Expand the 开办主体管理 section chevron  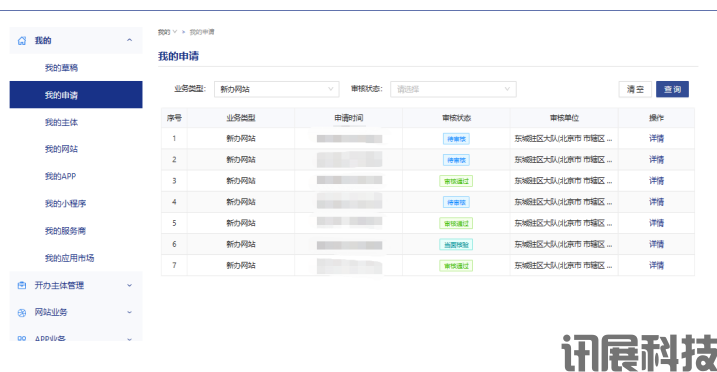[129, 286]
